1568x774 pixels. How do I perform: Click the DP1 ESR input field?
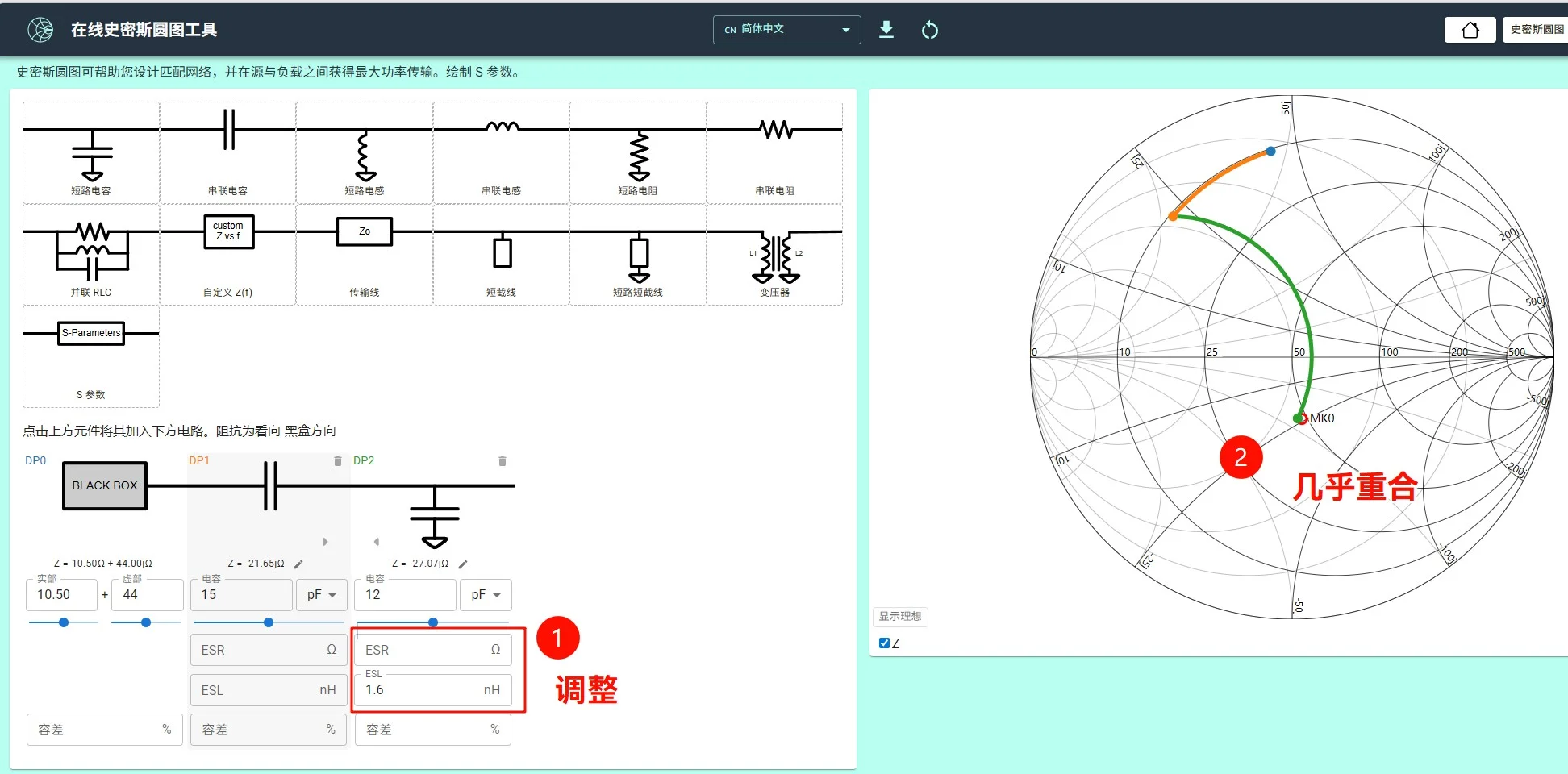coord(269,650)
